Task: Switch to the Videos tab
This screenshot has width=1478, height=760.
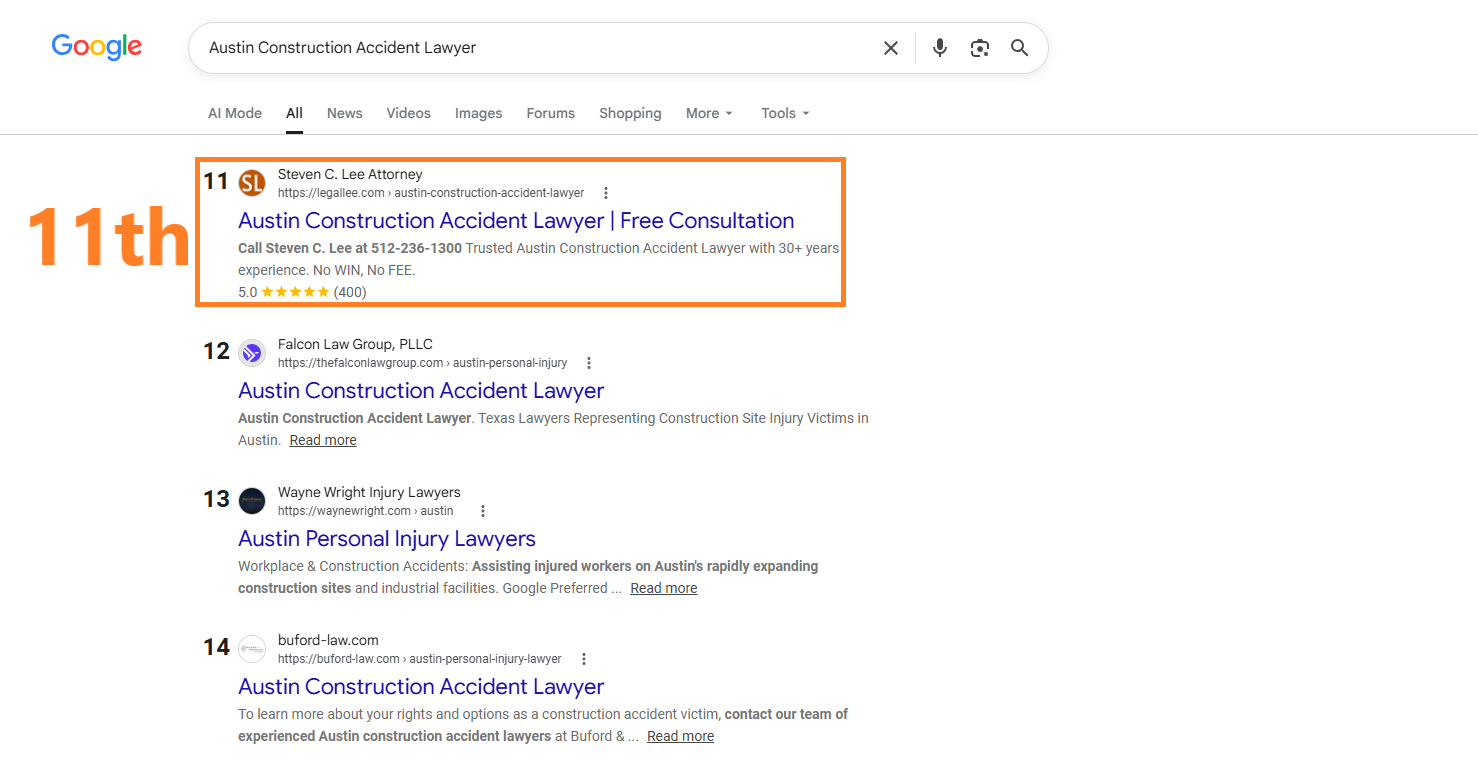Action: (x=409, y=113)
